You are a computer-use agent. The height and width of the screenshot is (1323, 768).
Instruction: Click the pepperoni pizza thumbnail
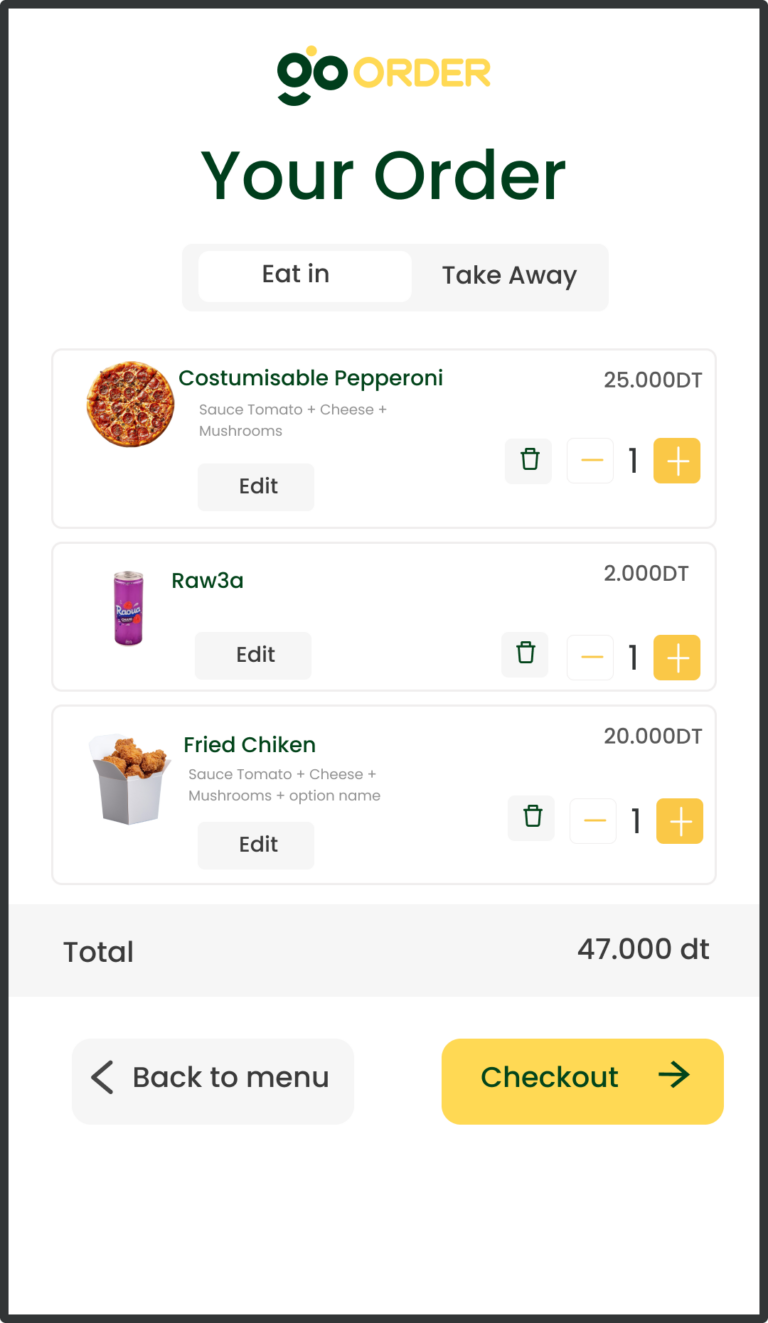130,403
